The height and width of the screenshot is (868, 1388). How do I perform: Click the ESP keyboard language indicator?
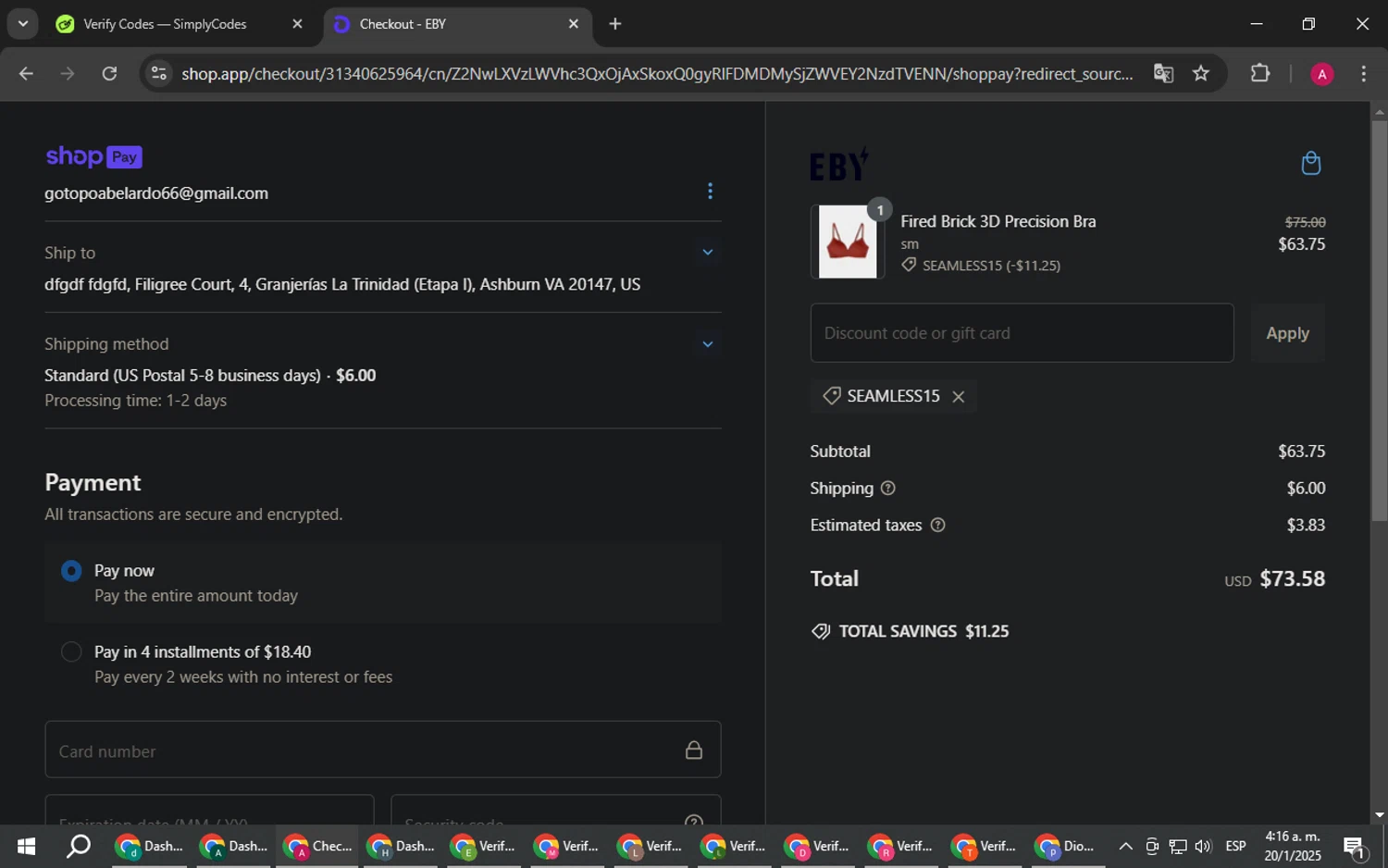coord(1235,846)
